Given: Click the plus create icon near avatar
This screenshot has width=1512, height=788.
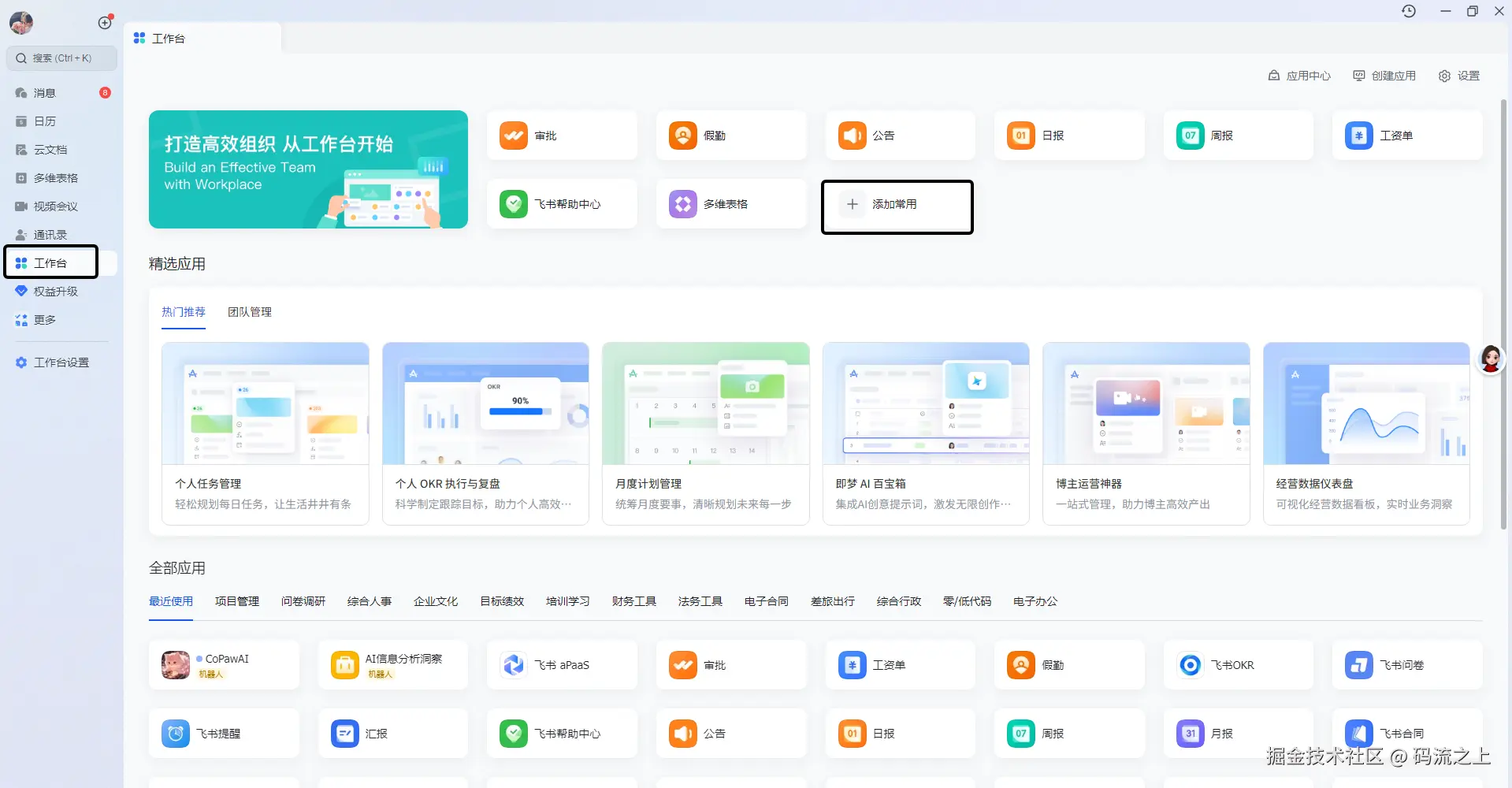Looking at the screenshot, I should pyautogui.click(x=105, y=23).
